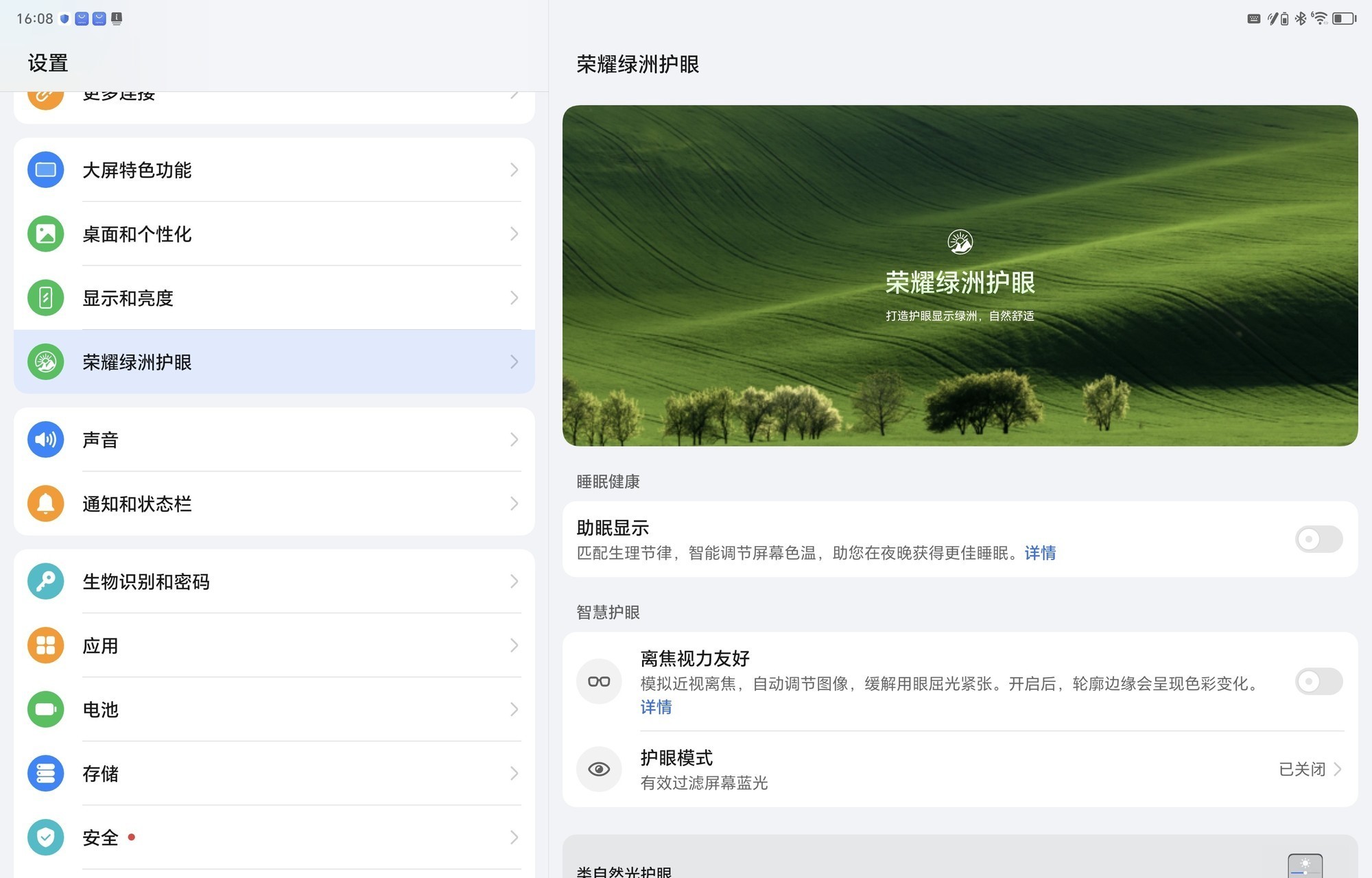The image size is (1372, 878).
Task: Open 详情 link under 离焦视力友好
Action: pos(656,707)
